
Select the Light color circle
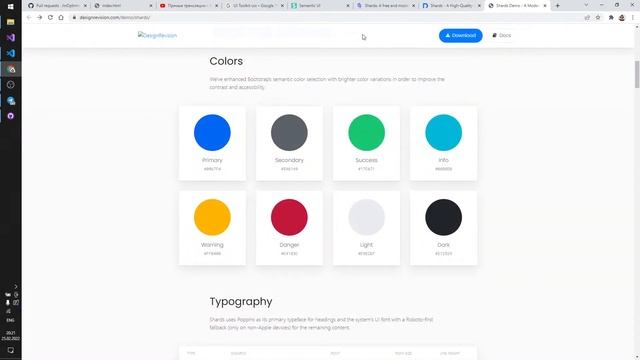click(366, 217)
